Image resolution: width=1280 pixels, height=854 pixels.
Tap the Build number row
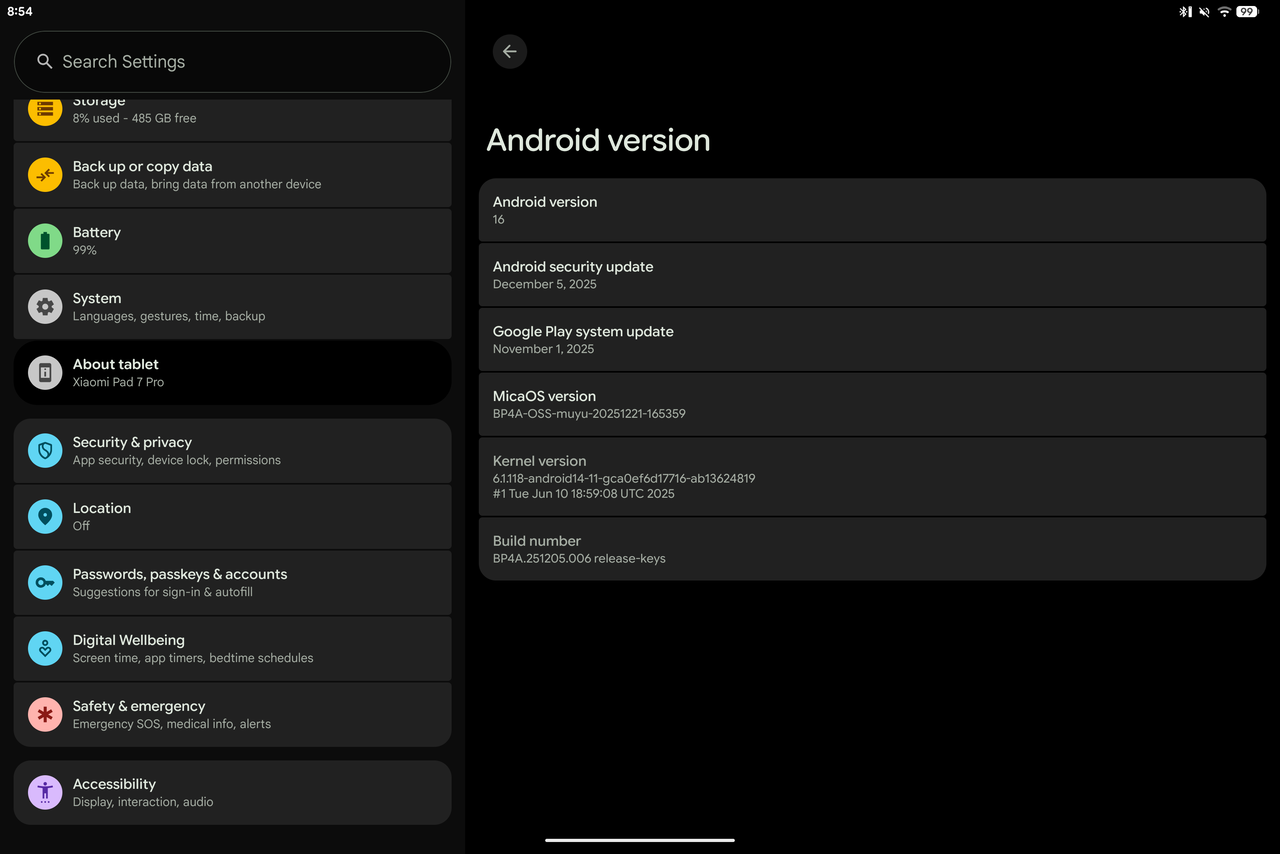[872, 549]
